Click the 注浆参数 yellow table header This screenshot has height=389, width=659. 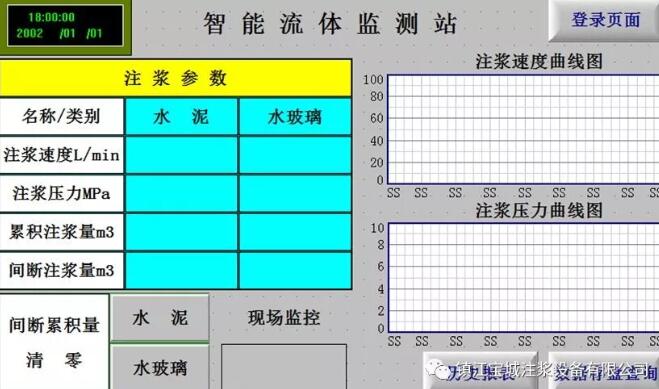[x=175, y=78]
